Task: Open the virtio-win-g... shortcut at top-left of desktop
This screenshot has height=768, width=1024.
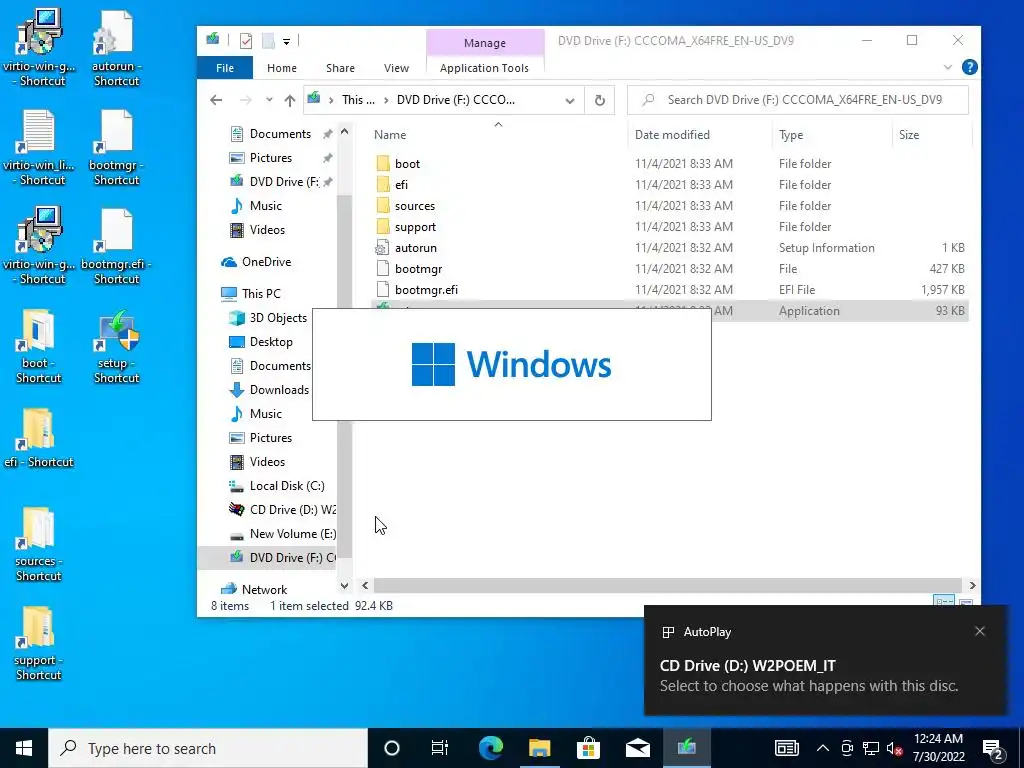Action: 39,47
